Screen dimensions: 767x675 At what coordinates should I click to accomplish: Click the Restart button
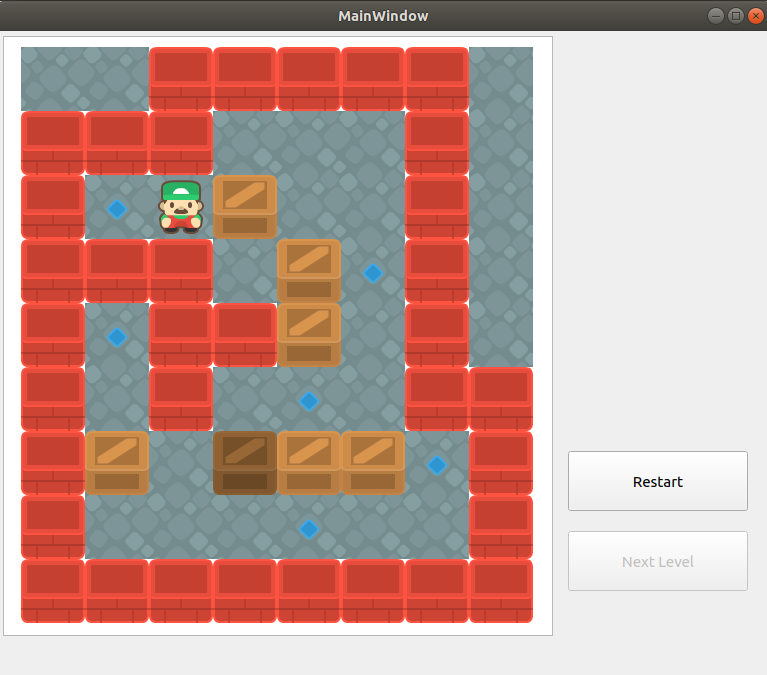pos(657,481)
